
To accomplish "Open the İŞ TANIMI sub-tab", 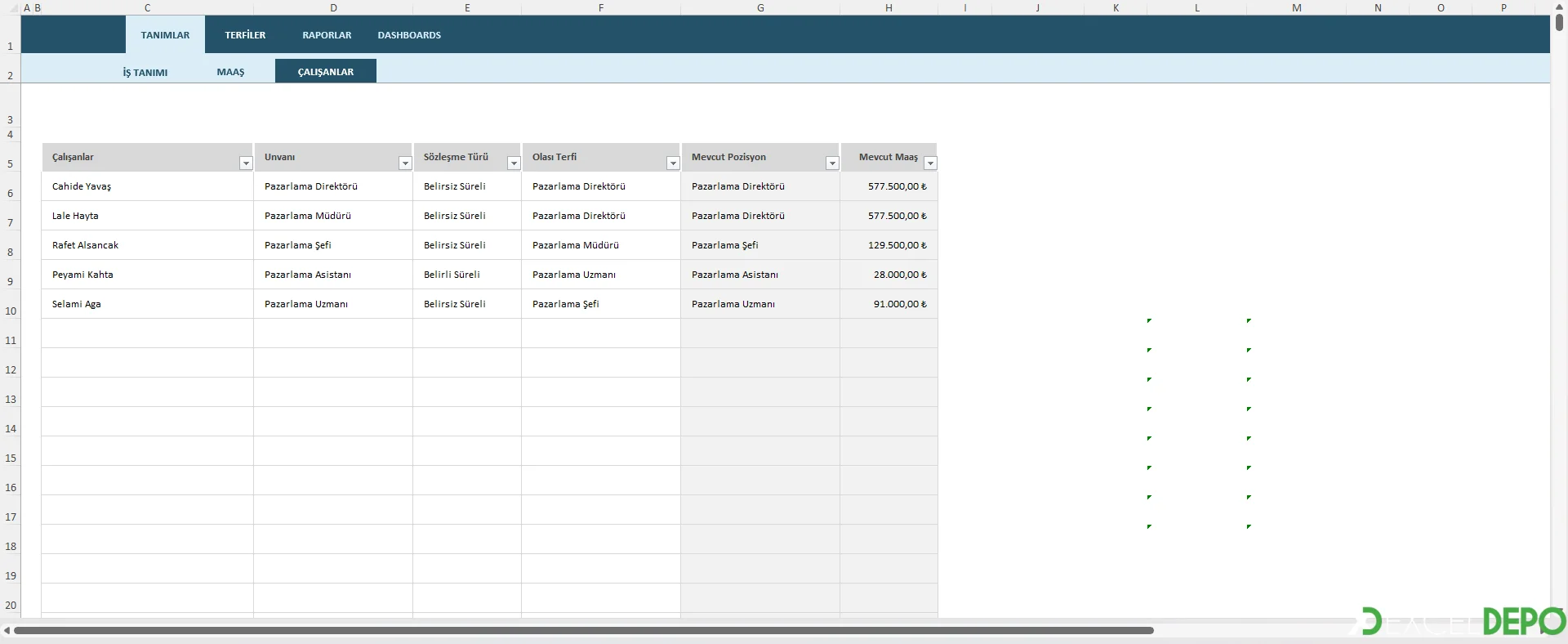I will coord(145,72).
